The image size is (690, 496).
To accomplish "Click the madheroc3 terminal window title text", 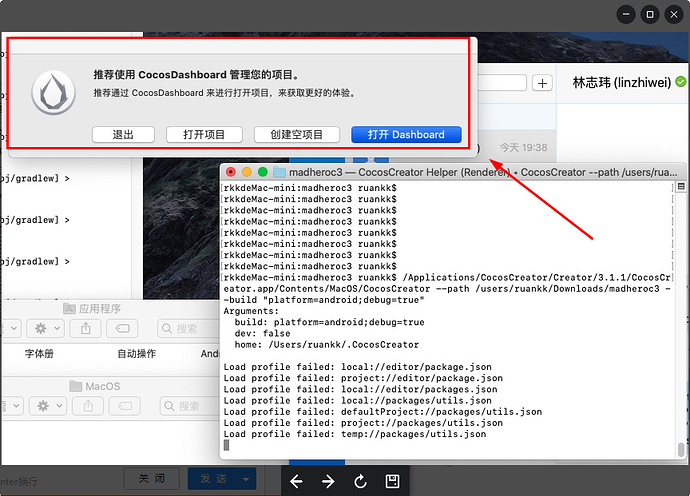I will pyautogui.click(x=483, y=172).
